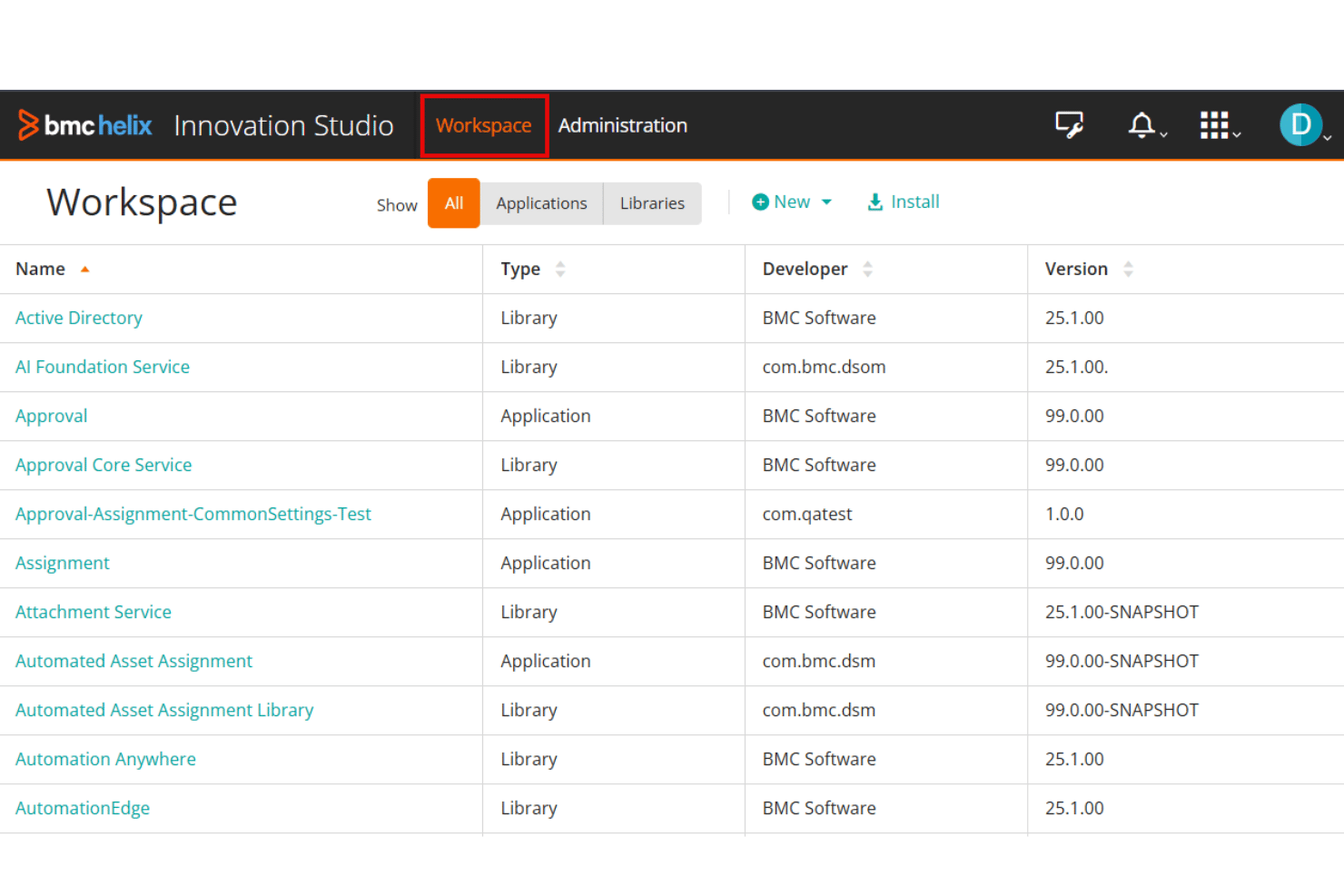Click the Install link text

(915, 202)
